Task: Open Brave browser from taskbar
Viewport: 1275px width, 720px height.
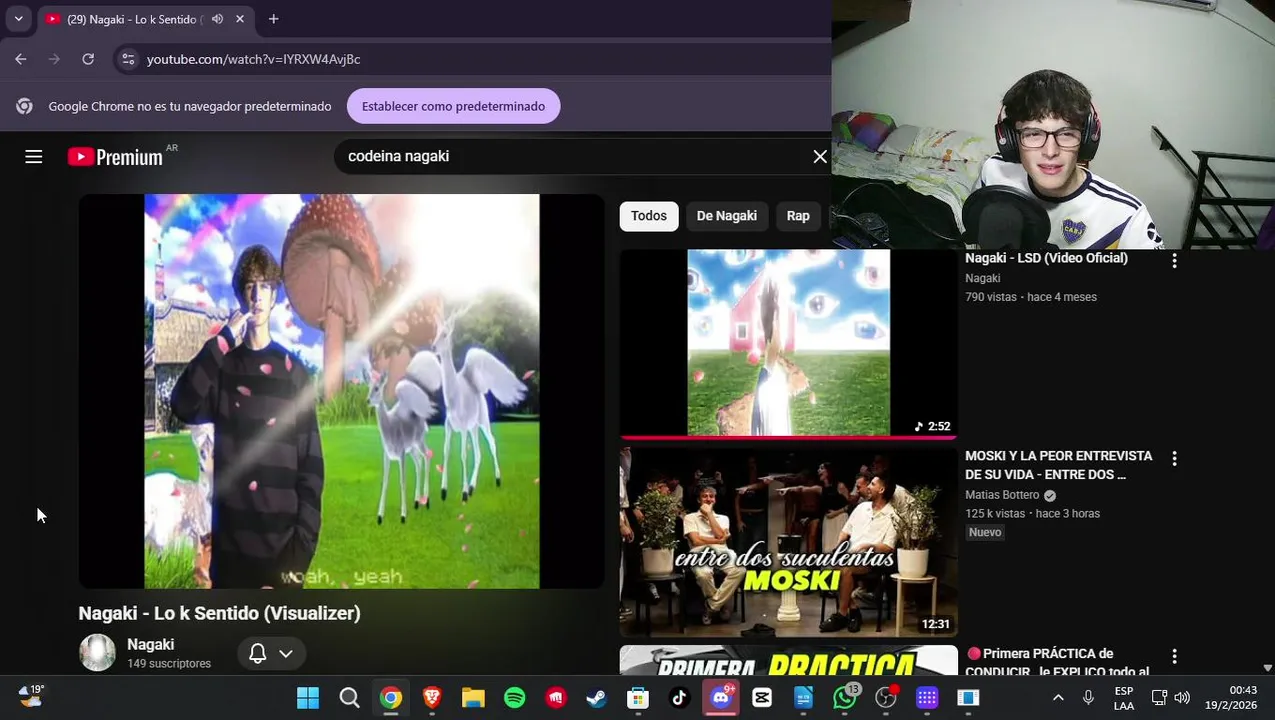Action: [x=432, y=698]
